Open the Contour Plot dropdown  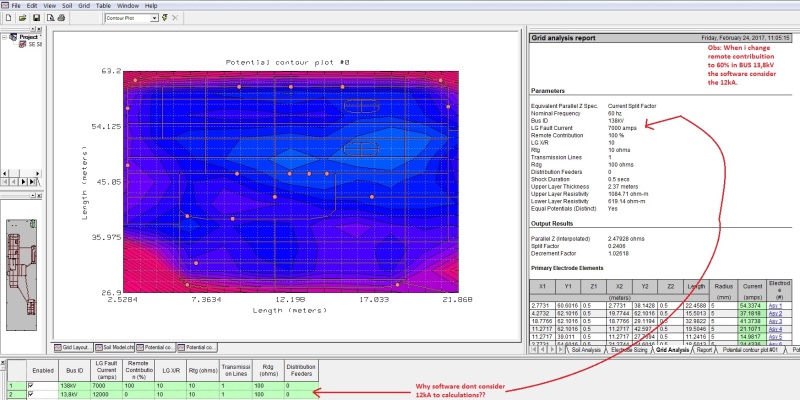pos(154,18)
